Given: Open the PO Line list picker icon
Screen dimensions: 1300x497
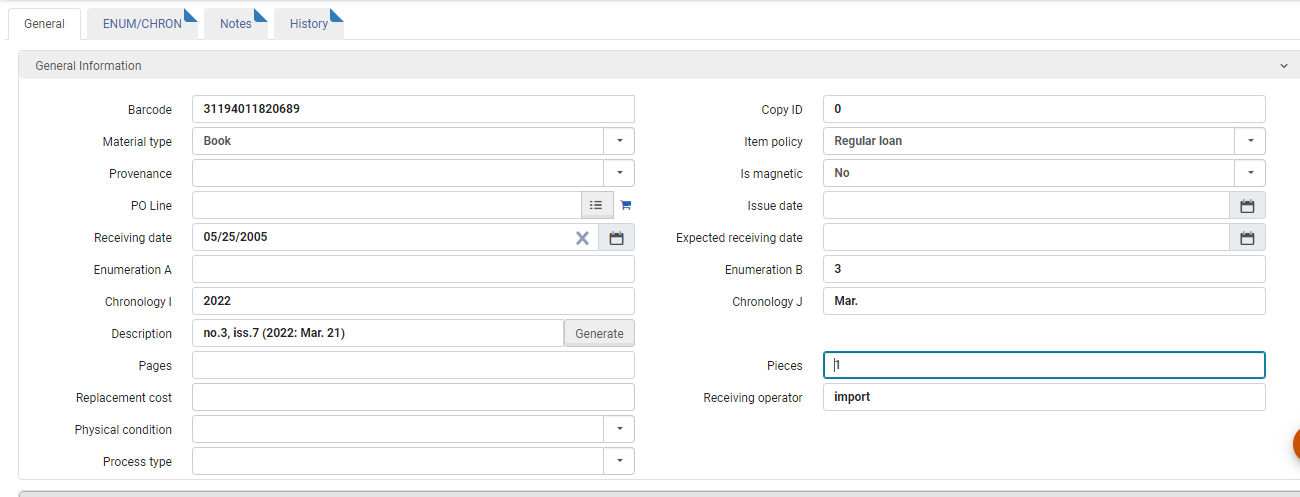Looking at the screenshot, I should point(596,205).
